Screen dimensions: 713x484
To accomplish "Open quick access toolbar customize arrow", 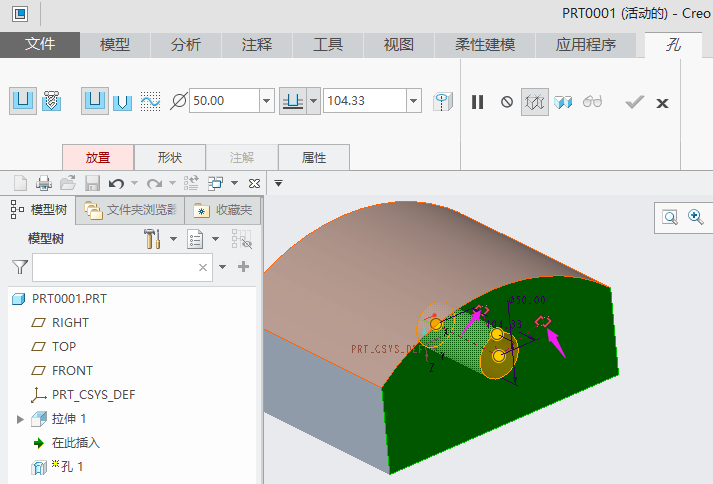I will (278, 183).
